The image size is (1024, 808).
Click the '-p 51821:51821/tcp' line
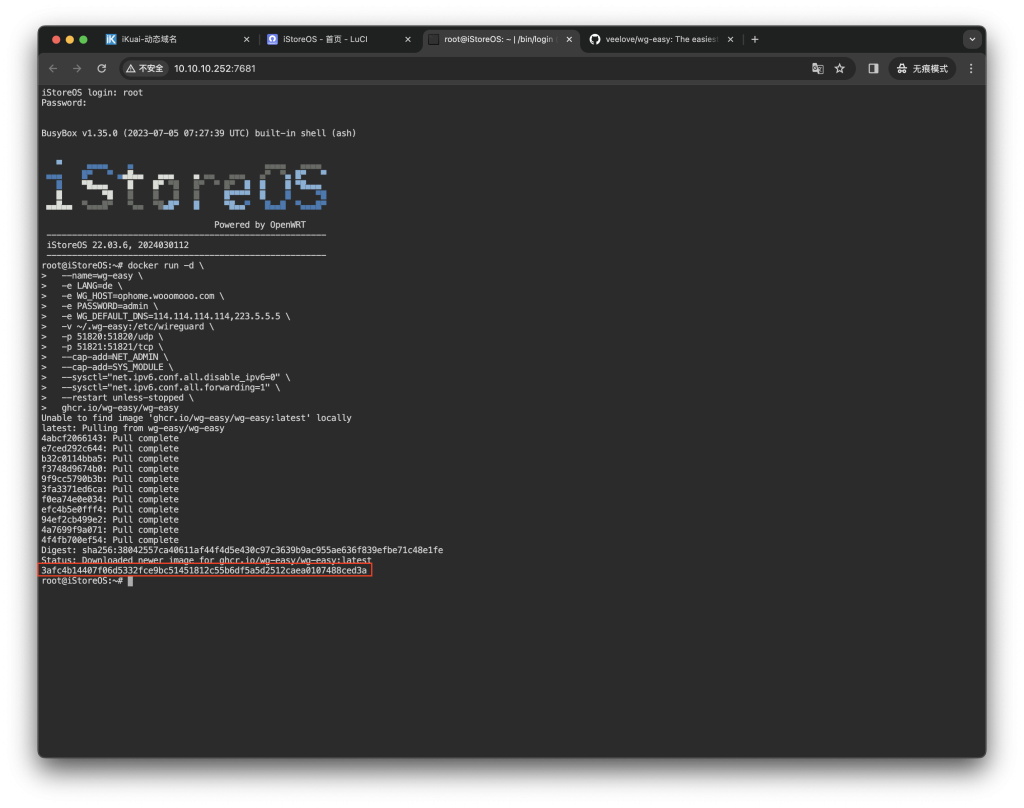click(103, 347)
